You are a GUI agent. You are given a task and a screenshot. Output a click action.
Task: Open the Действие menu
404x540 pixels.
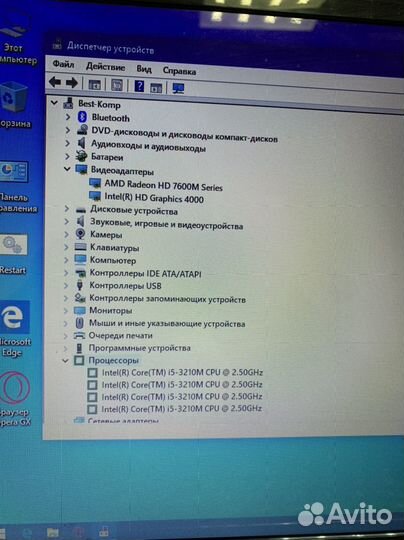pyautogui.click(x=105, y=66)
